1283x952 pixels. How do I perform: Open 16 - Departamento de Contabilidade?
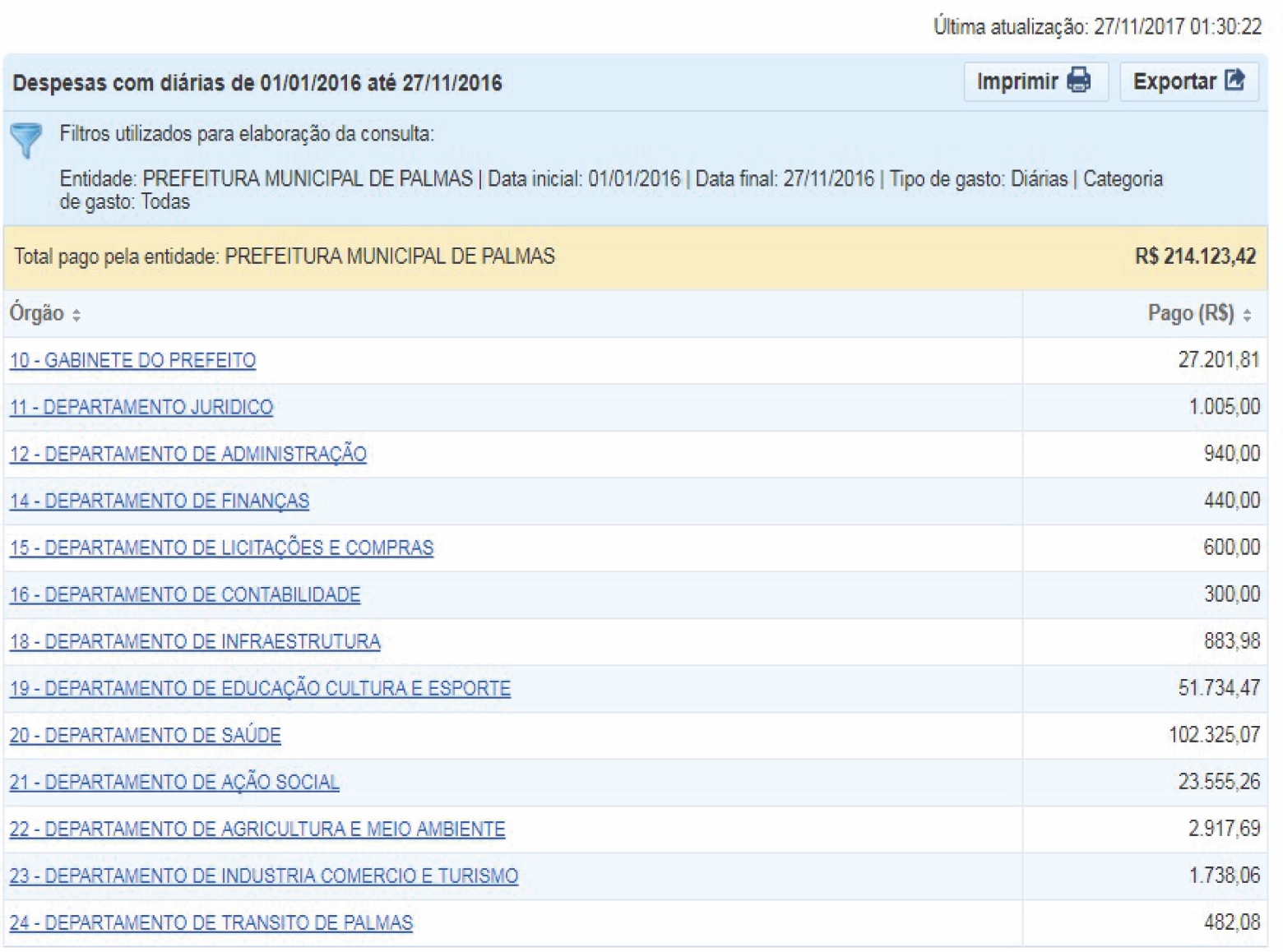[184, 594]
